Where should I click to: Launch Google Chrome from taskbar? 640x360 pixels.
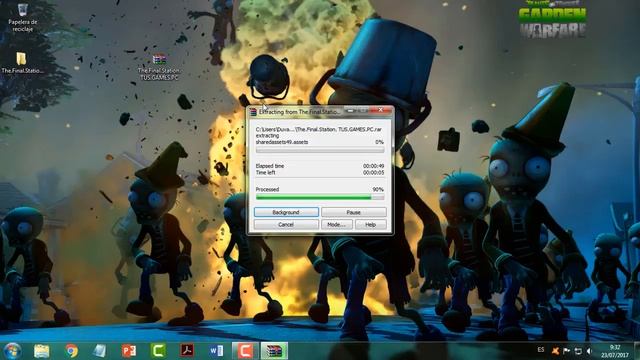tap(71, 351)
